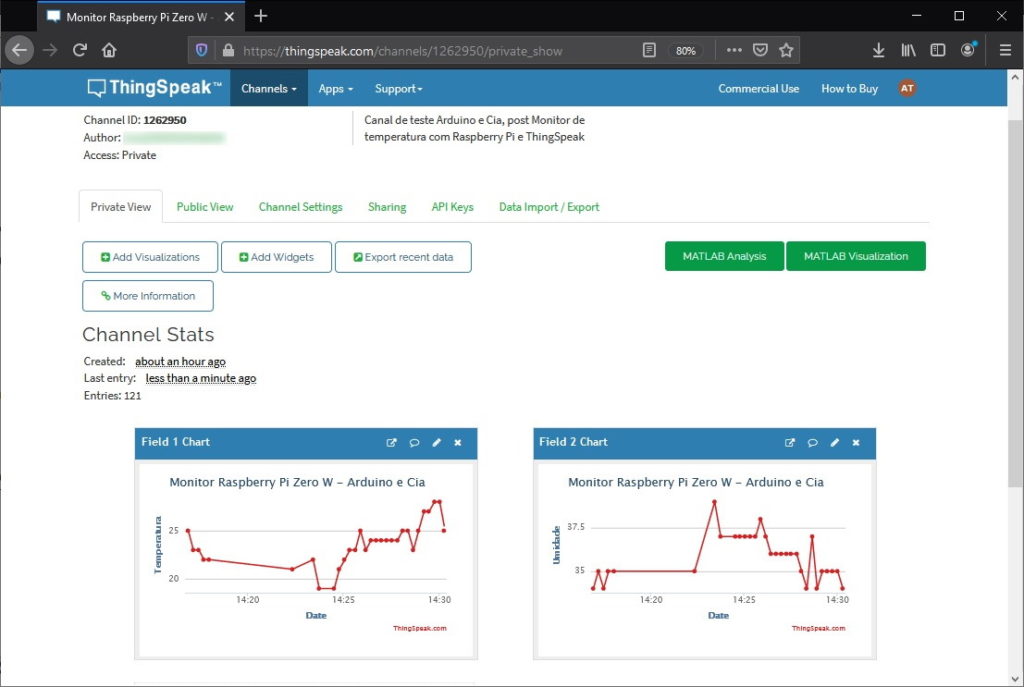Click 'less than a minute ago' last entry
The image size is (1024, 687).
coord(200,378)
